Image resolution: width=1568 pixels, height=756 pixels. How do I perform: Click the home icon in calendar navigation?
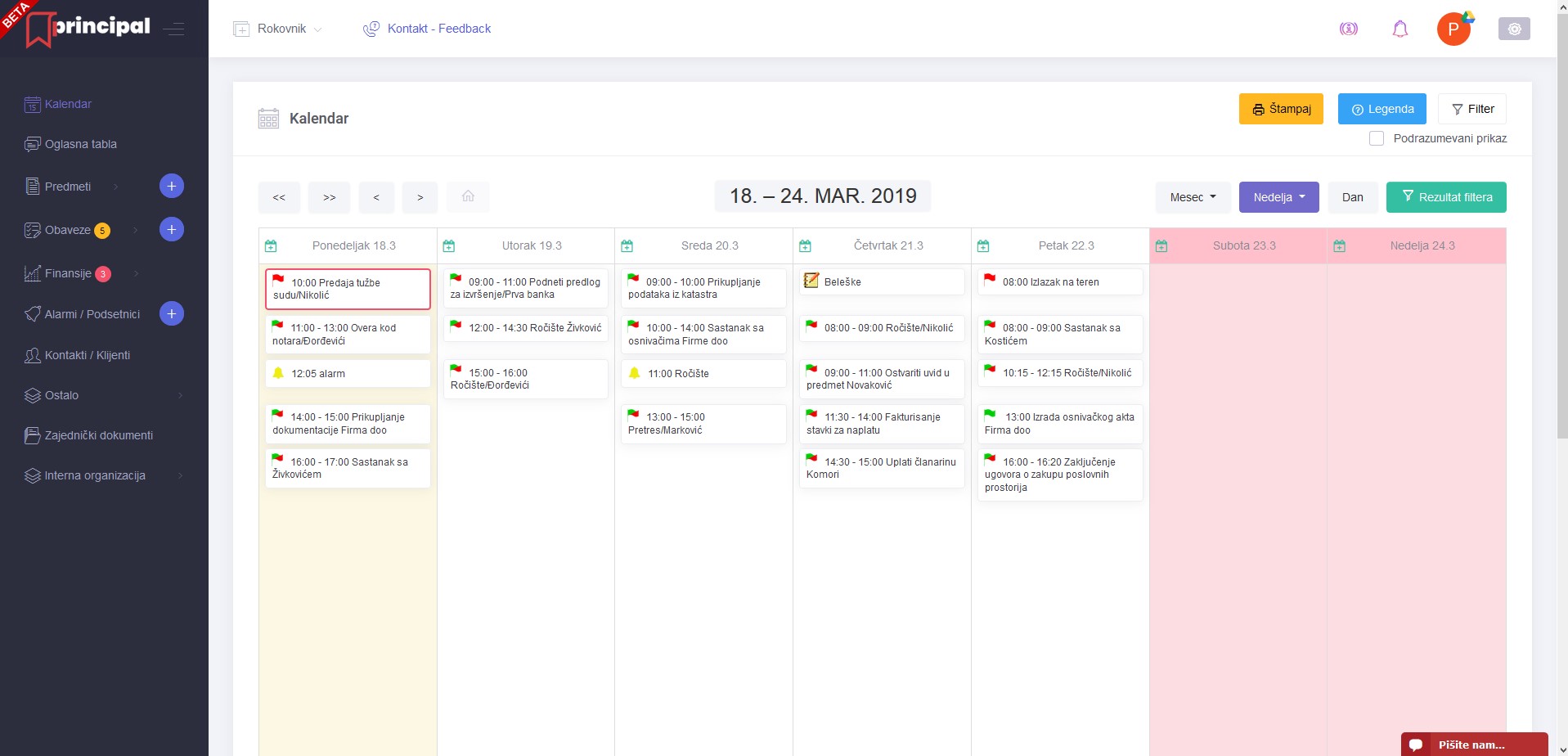coord(468,196)
